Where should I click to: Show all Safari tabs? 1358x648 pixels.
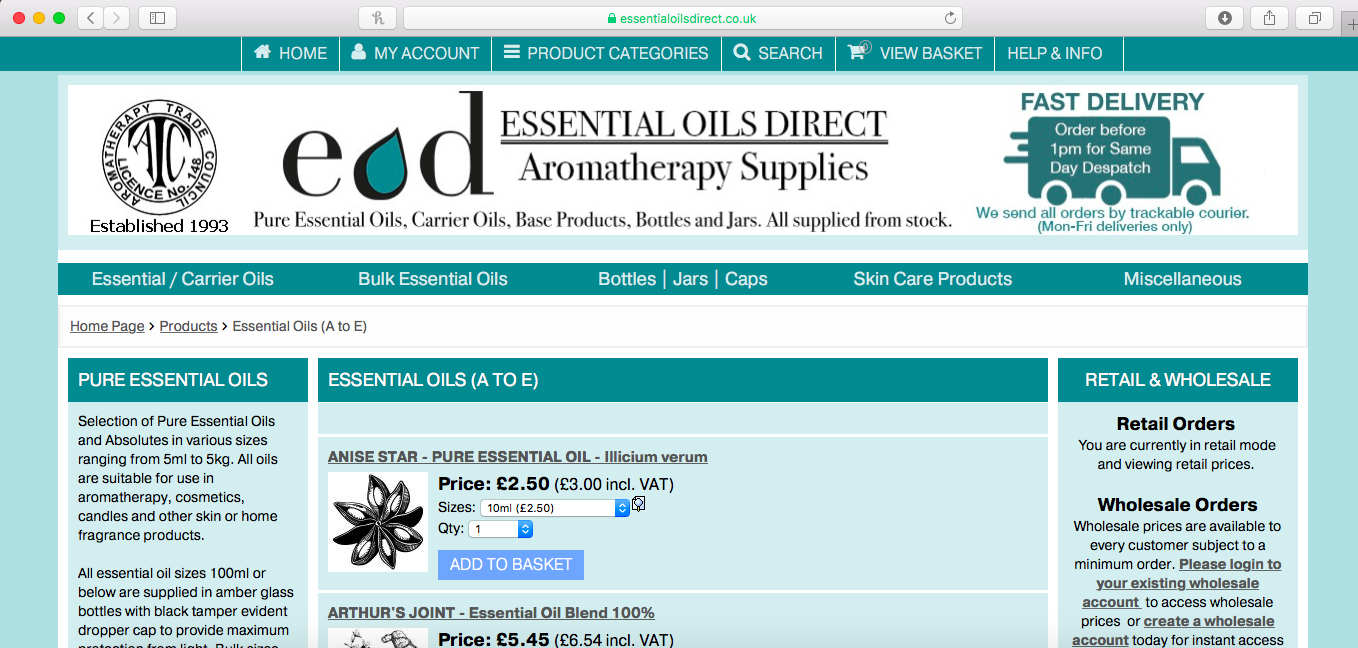pos(1315,18)
